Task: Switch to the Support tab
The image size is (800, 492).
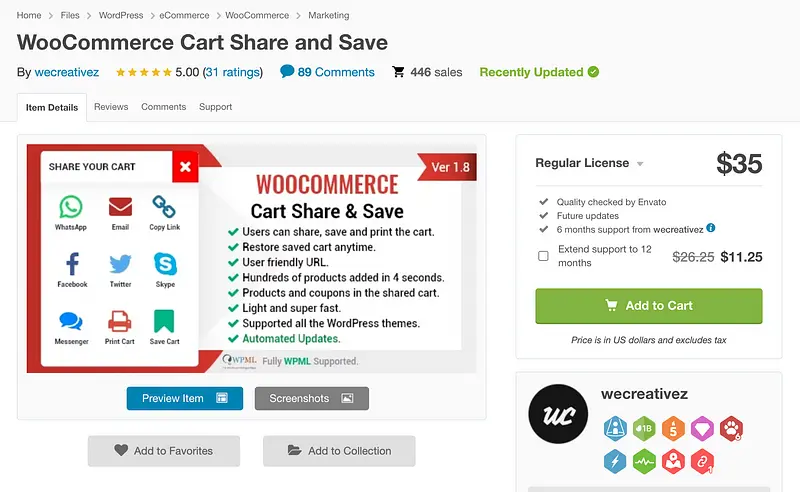Action: pyautogui.click(x=215, y=107)
